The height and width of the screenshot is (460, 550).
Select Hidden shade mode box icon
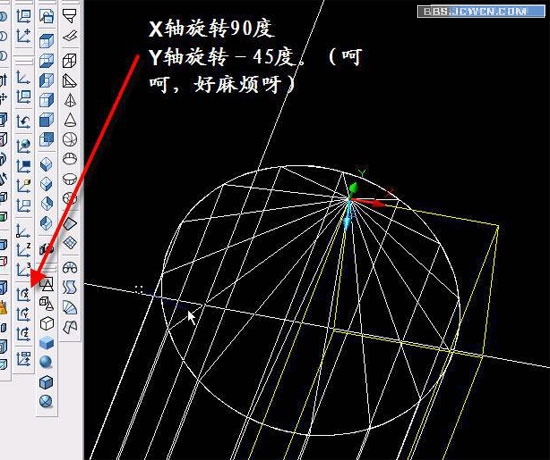click(x=46, y=323)
